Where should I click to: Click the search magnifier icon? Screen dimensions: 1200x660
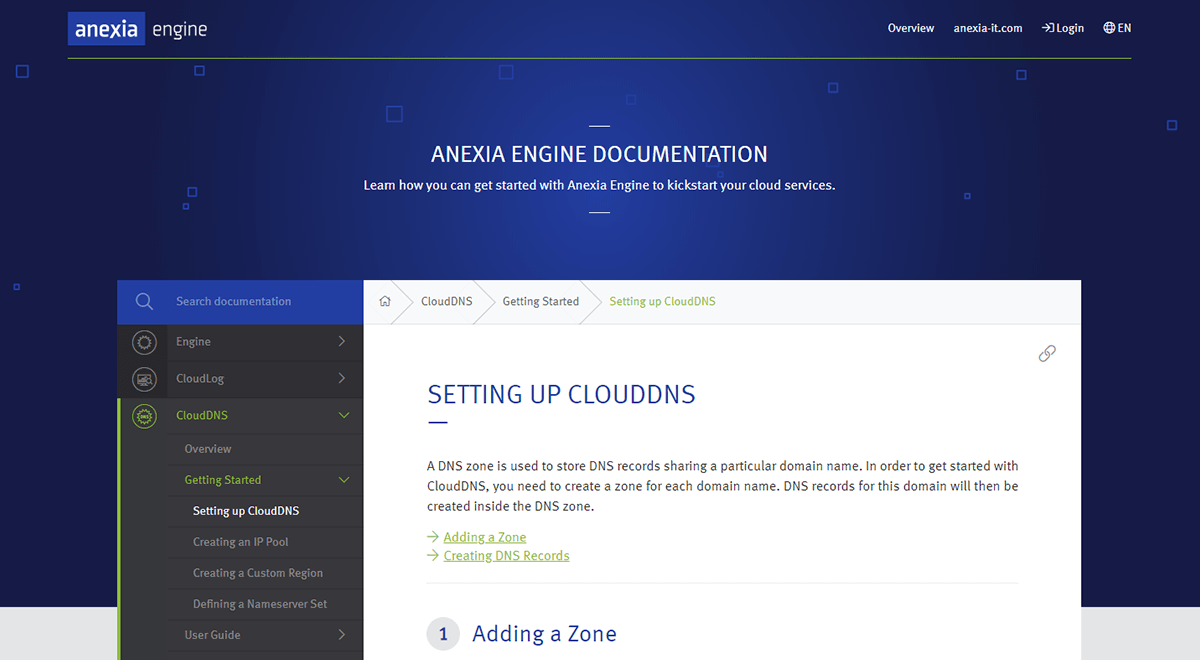144,301
